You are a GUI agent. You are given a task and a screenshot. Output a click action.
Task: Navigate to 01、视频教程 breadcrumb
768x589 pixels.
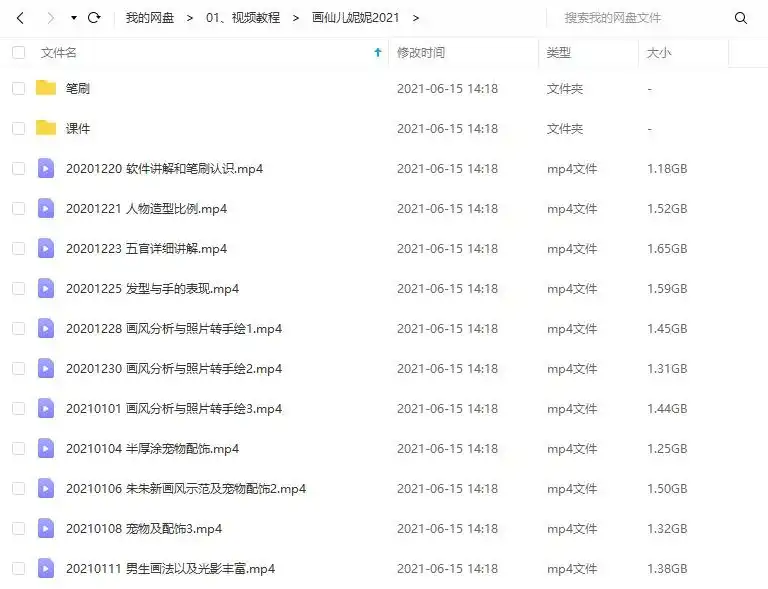coord(243,18)
